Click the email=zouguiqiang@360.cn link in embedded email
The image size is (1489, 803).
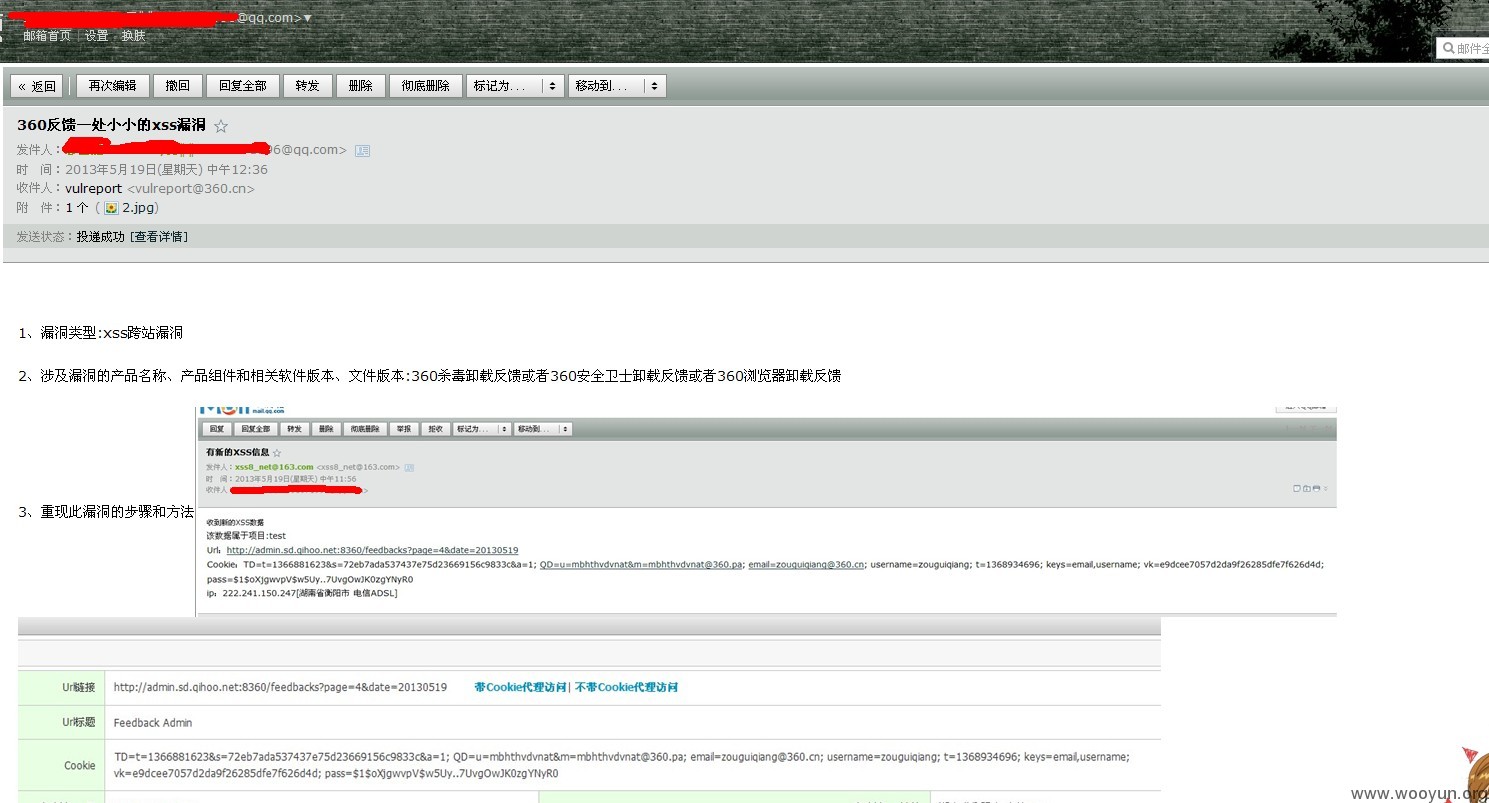click(x=806, y=564)
